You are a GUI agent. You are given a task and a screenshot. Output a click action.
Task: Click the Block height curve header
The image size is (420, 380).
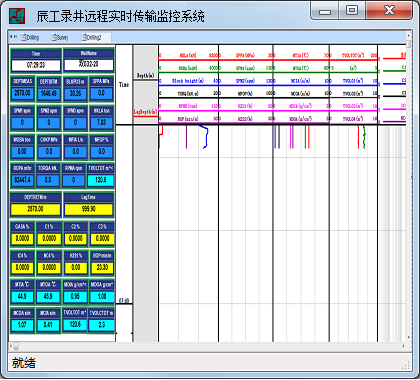[188, 81]
